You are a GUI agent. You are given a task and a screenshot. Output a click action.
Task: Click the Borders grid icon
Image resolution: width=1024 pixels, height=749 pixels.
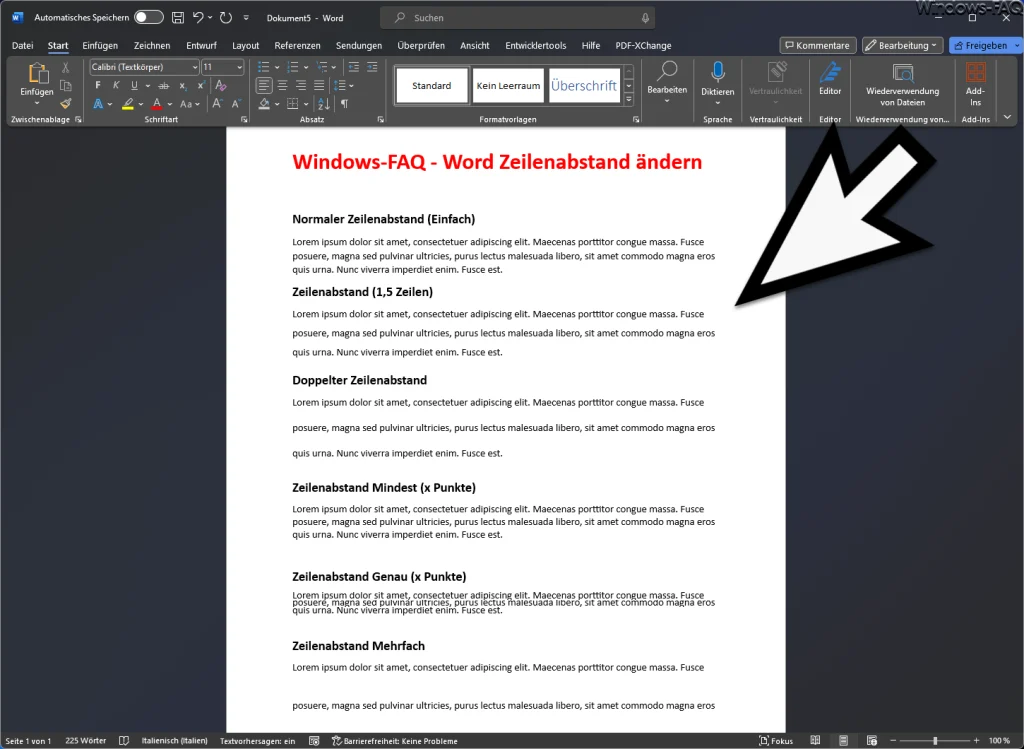[293, 104]
